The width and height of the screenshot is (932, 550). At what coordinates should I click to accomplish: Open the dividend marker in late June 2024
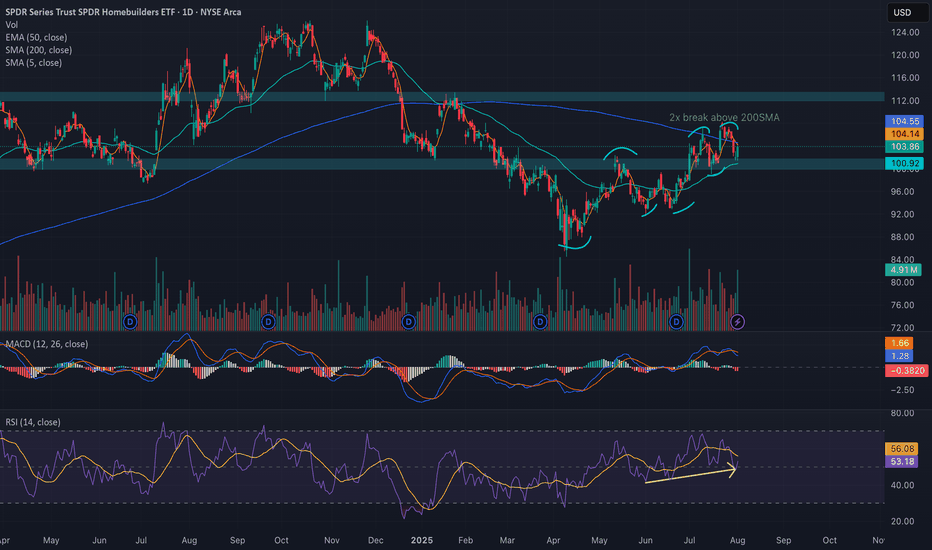coord(130,322)
